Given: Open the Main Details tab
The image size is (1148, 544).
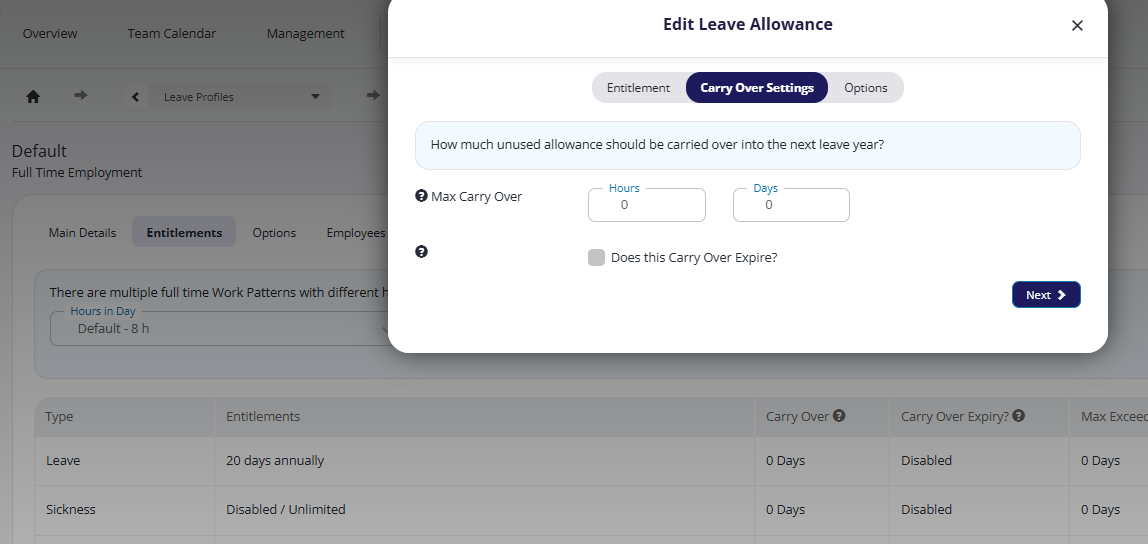Looking at the screenshot, I should [82, 233].
